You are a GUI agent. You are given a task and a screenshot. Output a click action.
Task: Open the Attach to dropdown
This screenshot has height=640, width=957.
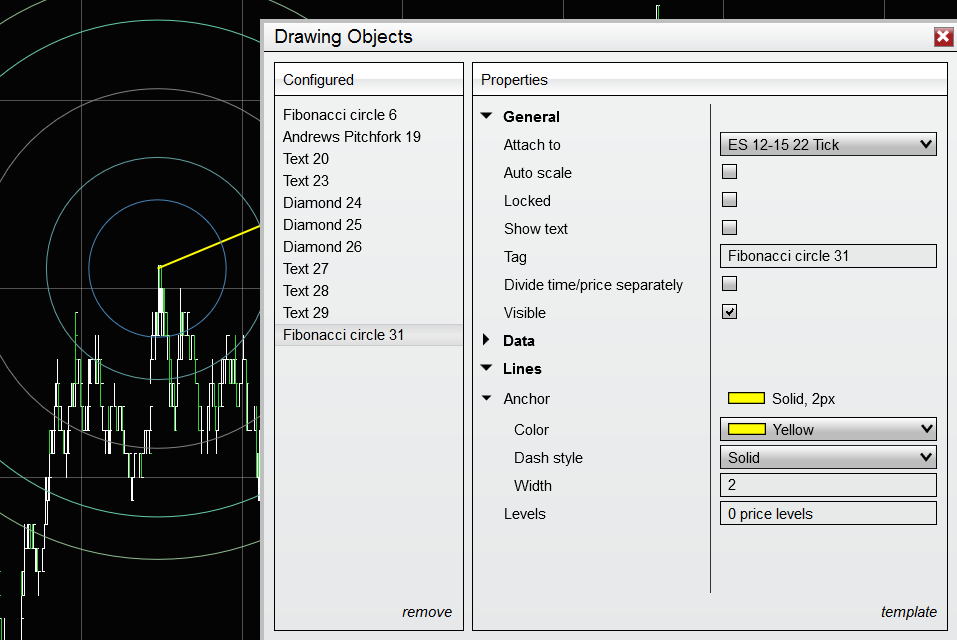[x=827, y=145]
